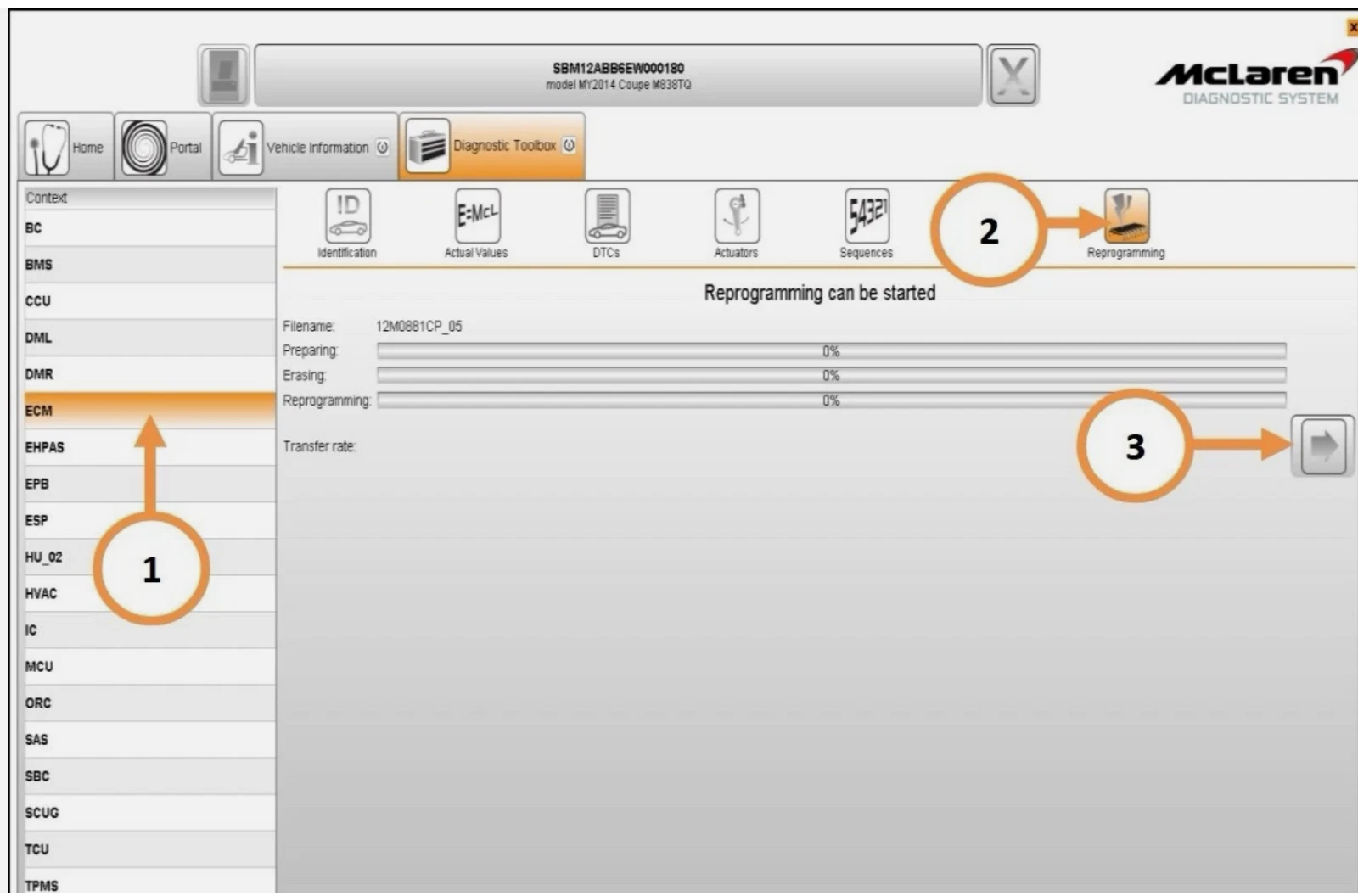Select BC in the context list
Image resolution: width=1358 pixels, height=896 pixels.
click(149, 228)
